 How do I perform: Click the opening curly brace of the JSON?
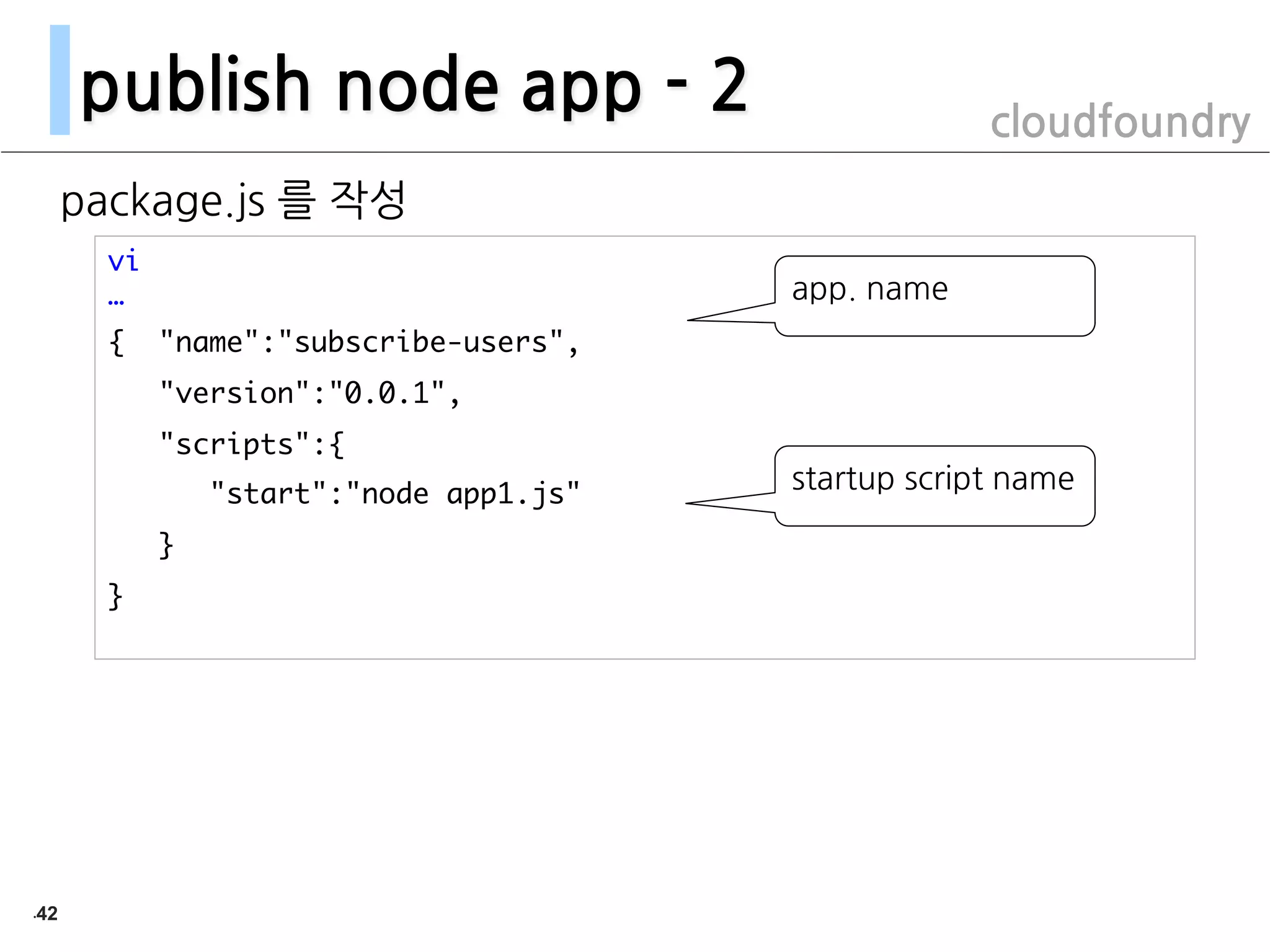click(117, 343)
